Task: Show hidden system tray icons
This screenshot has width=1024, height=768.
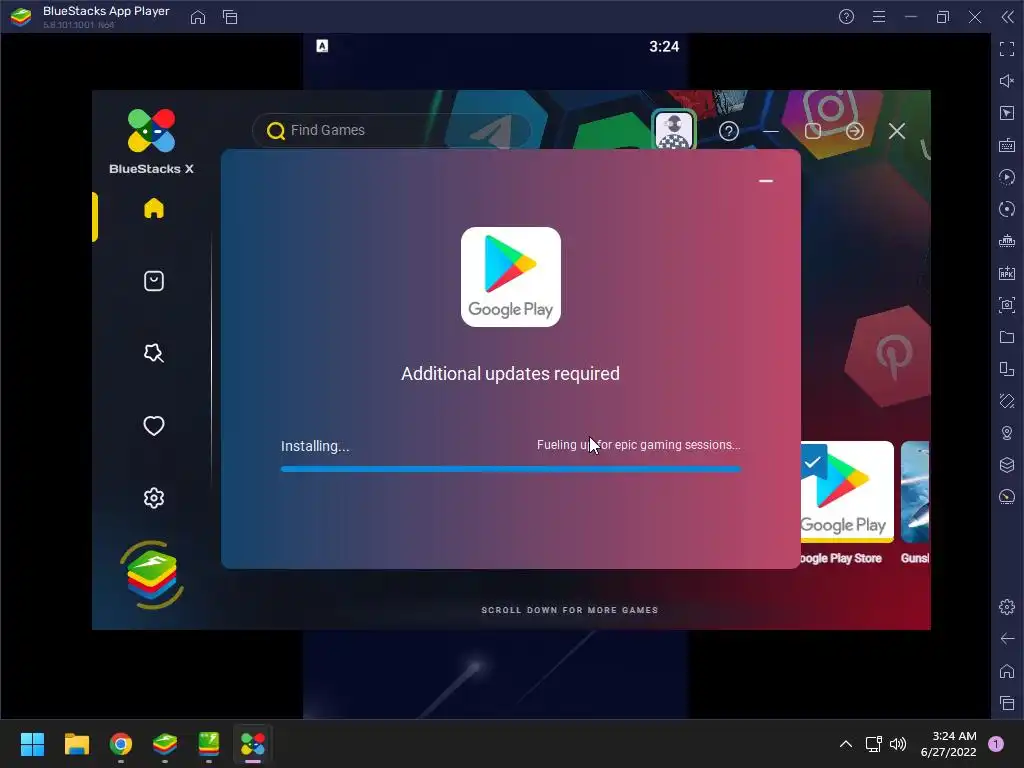Action: (846, 744)
